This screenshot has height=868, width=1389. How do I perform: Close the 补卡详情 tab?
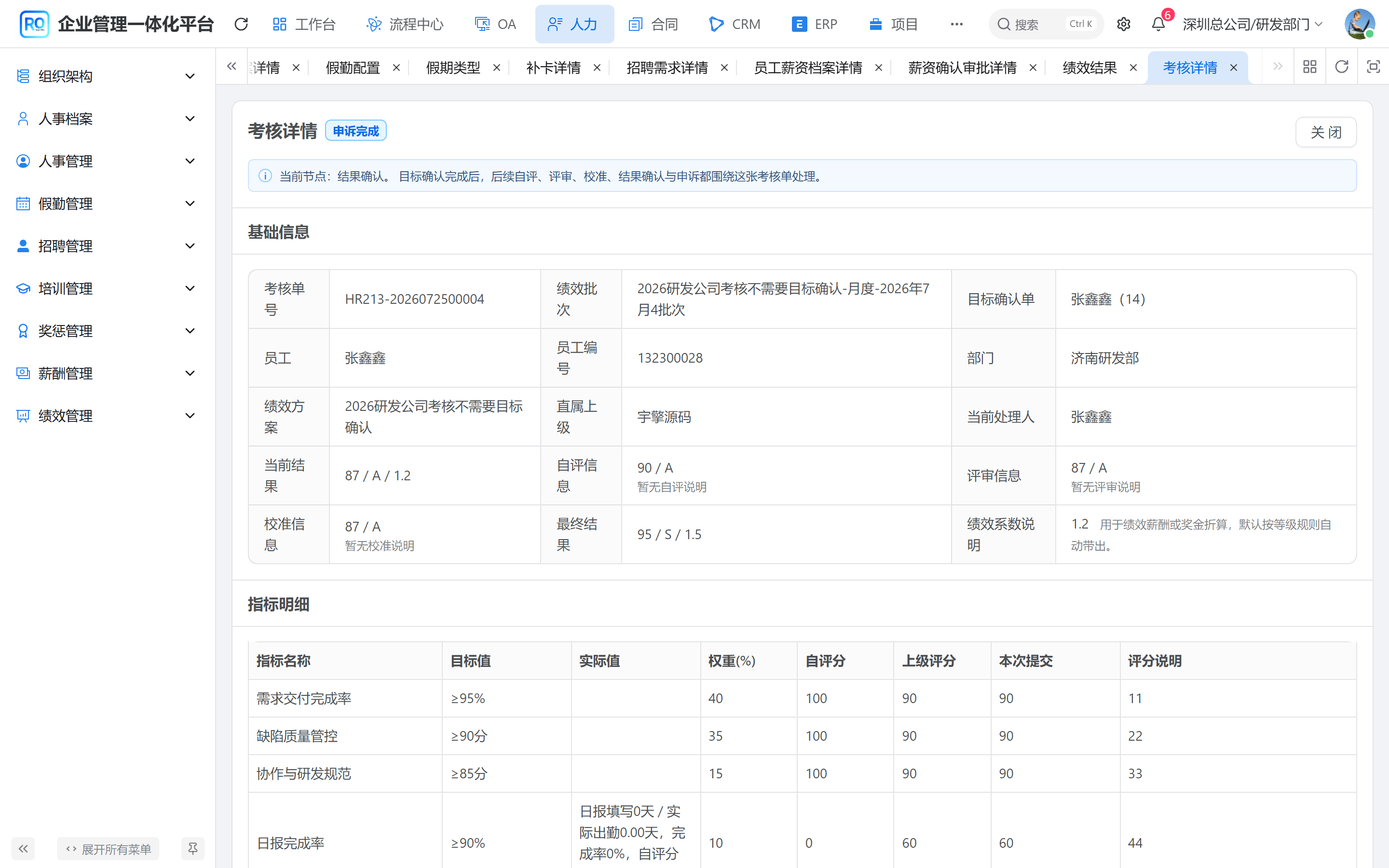tap(597, 68)
